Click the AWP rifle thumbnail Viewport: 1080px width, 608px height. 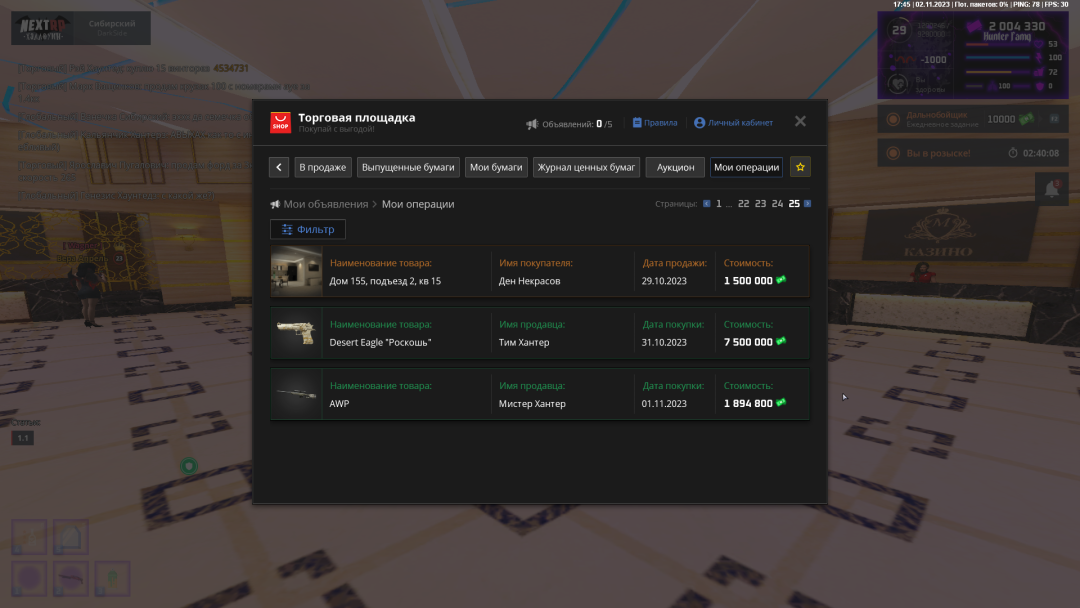296,395
